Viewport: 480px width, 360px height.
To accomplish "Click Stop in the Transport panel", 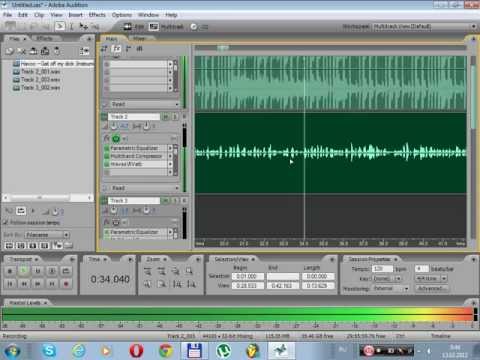I will point(10,271).
